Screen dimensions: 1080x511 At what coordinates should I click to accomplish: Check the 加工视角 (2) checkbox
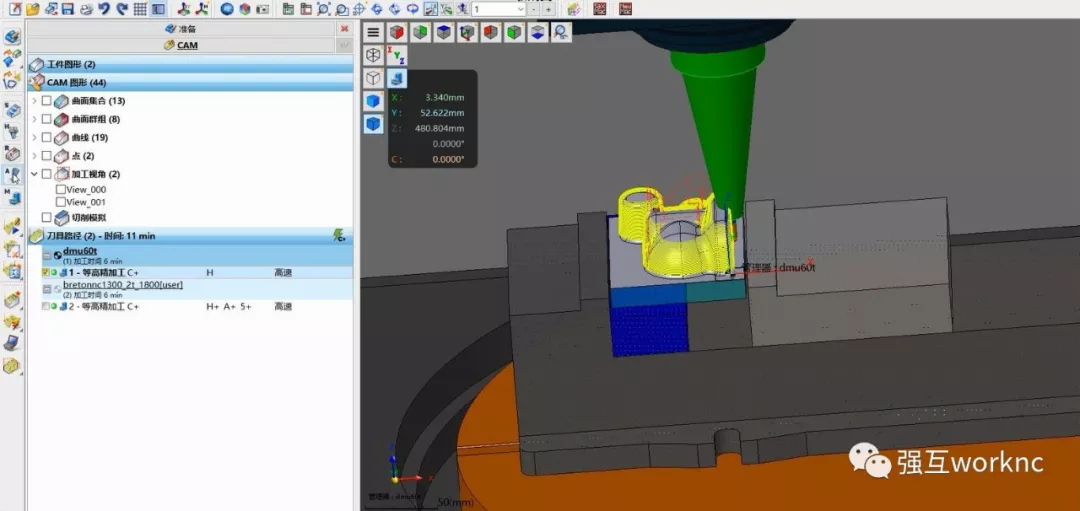click(x=46, y=174)
